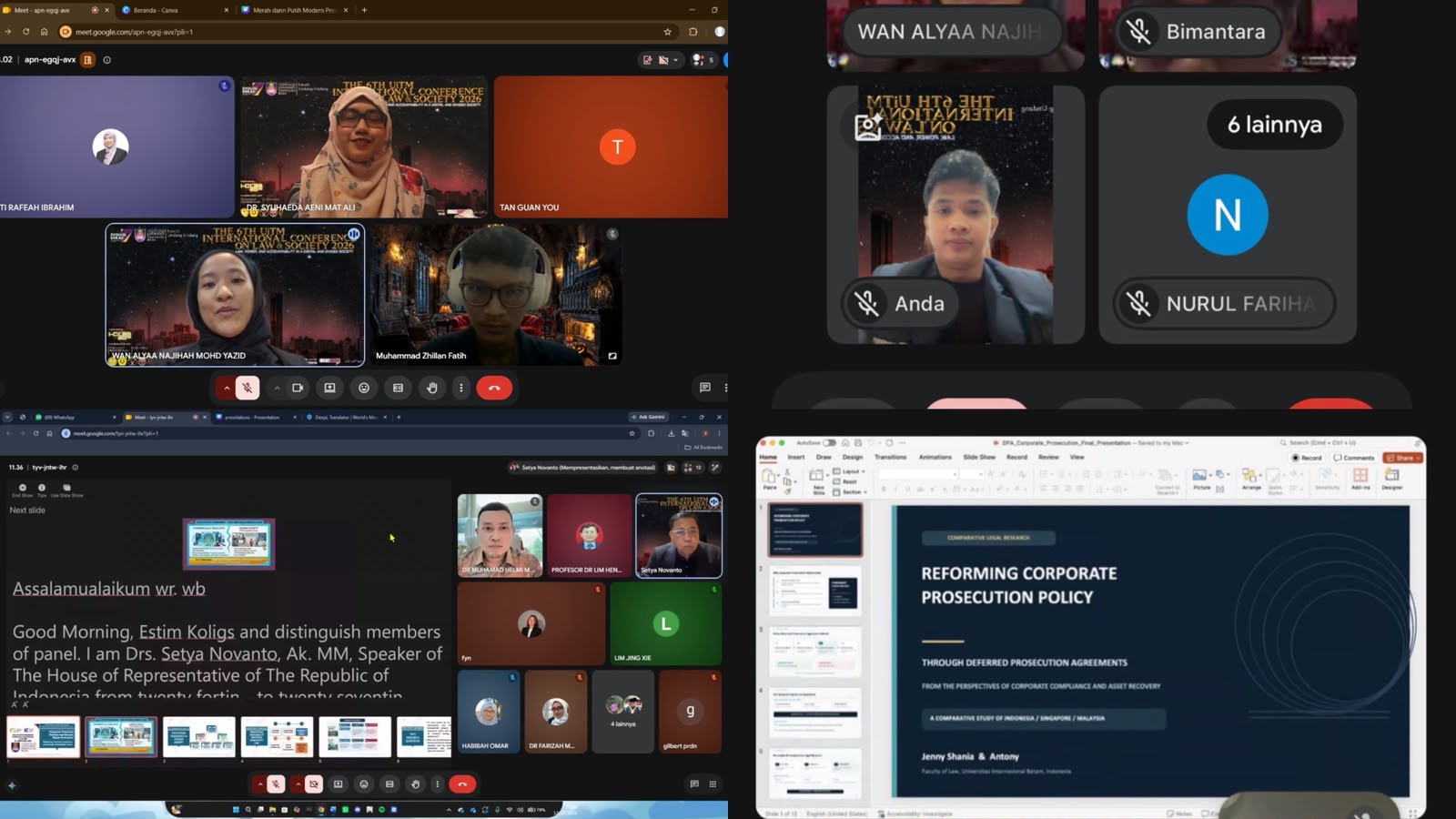Open meeting details info beside apn-egqj-avx
Screen dimensions: 1456x819
[107, 60]
